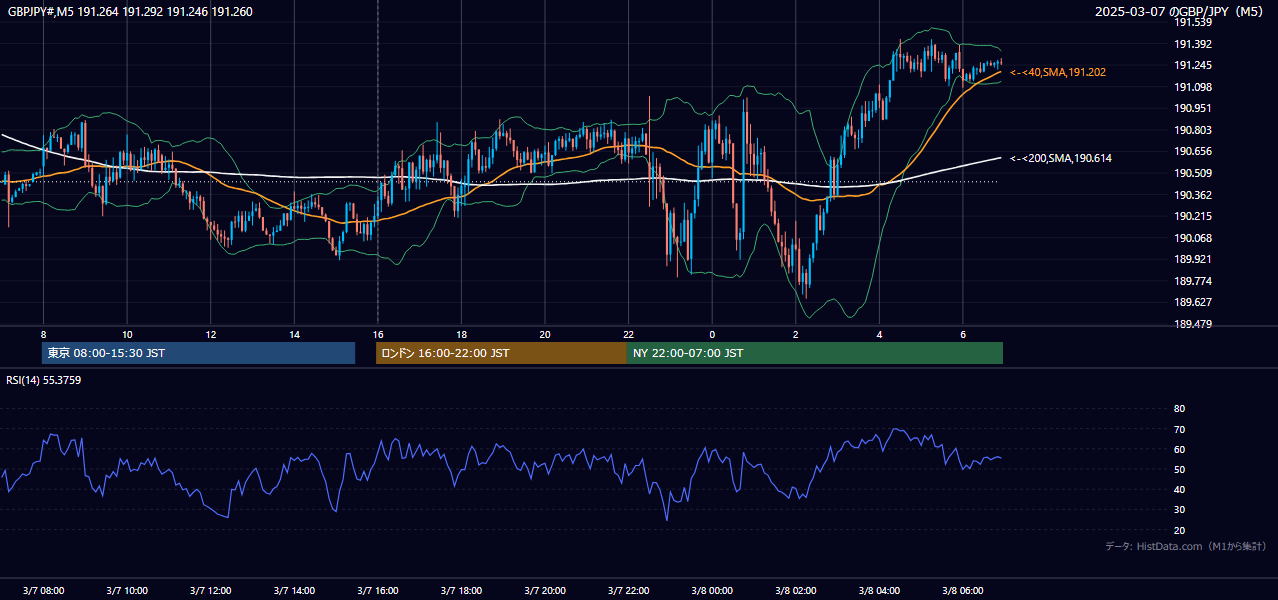Click hour tick 8 below the price chart
This screenshot has height=600, width=1278.
coord(43,334)
